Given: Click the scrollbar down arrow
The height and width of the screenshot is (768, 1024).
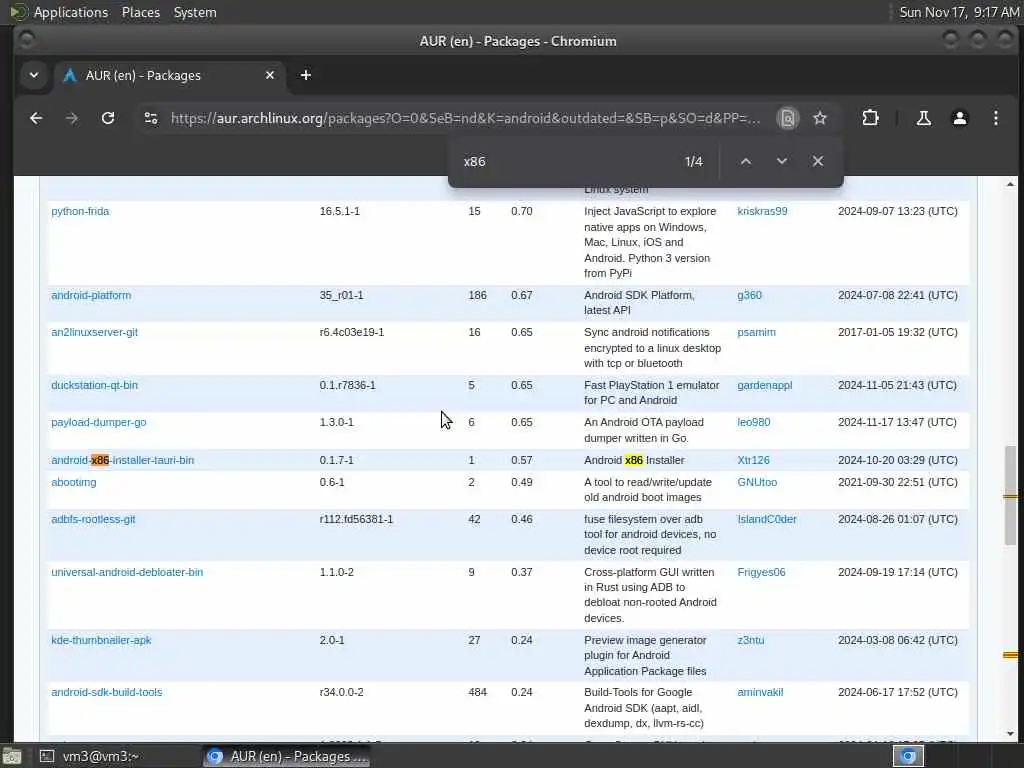Looking at the screenshot, I should [1010, 733].
